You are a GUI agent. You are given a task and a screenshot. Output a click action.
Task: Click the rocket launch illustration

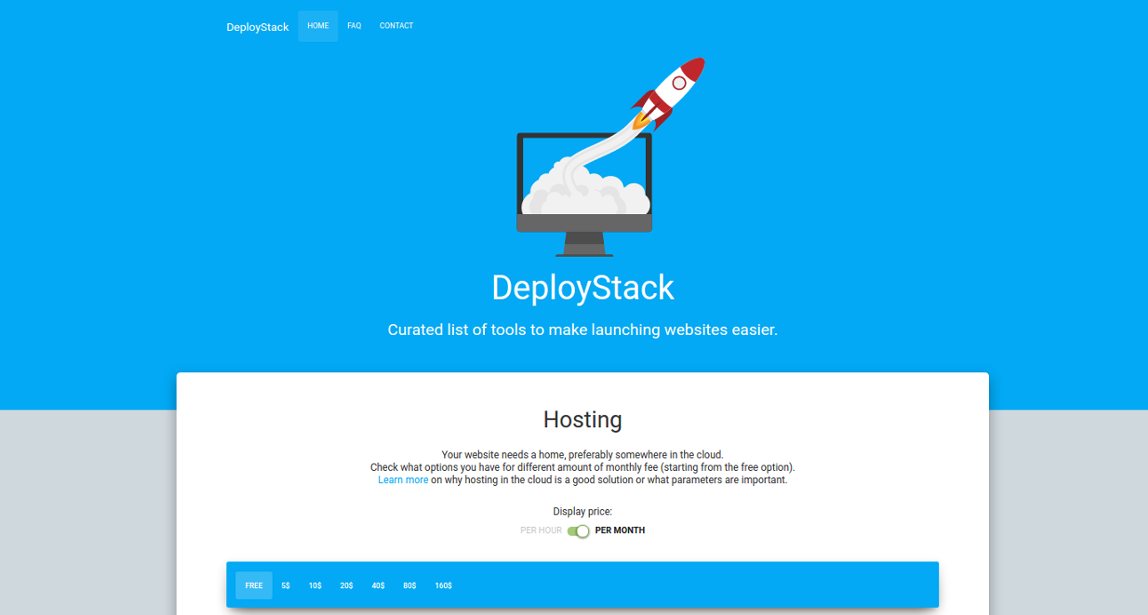(x=668, y=90)
